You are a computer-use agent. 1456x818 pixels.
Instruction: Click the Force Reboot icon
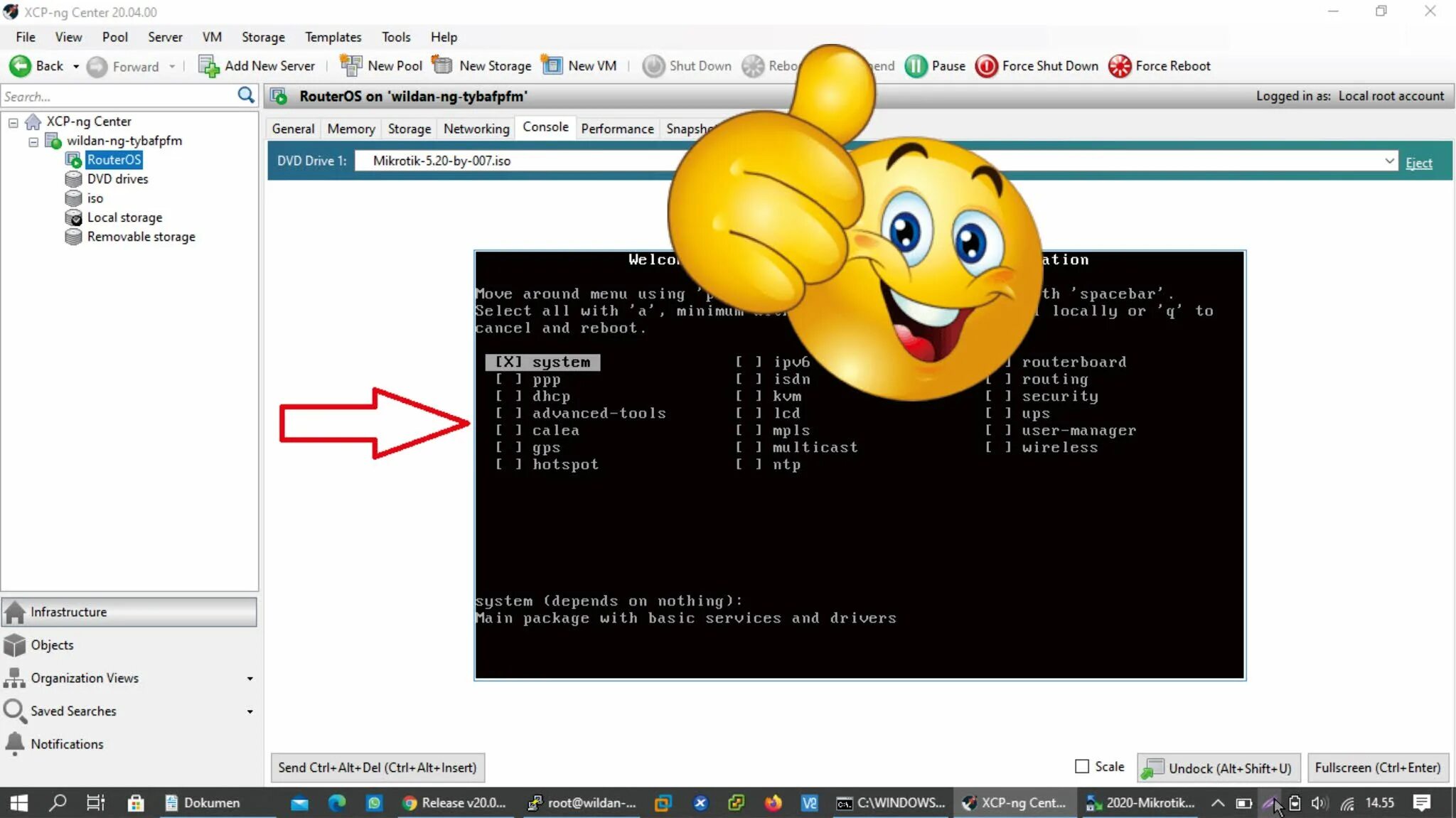pos(1119,66)
